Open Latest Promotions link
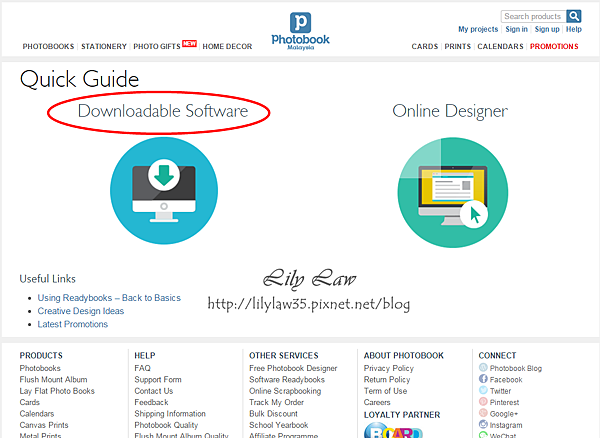 tap(73, 324)
